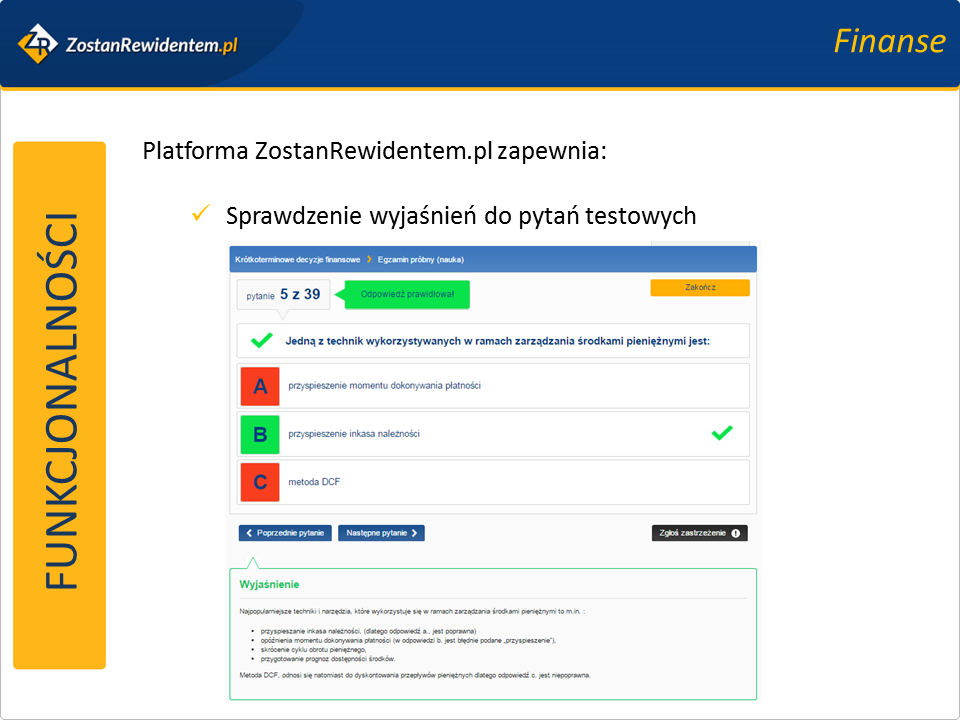Click the green checkmark beside the question
960x720 pixels.
click(x=262, y=341)
